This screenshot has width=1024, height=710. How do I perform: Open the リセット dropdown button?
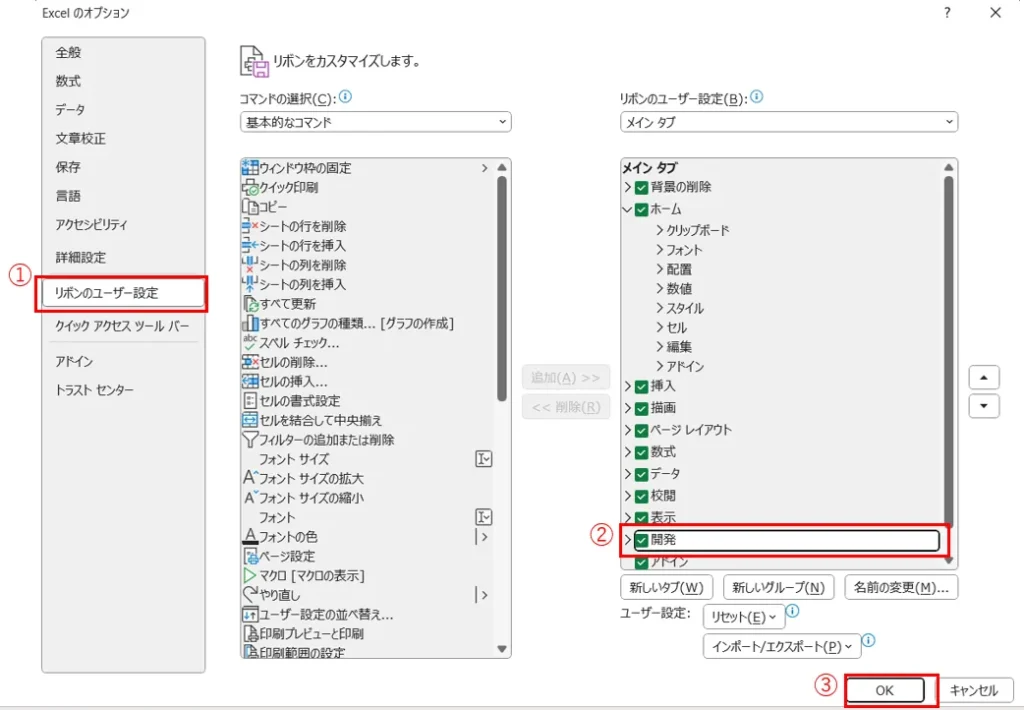[744, 617]
